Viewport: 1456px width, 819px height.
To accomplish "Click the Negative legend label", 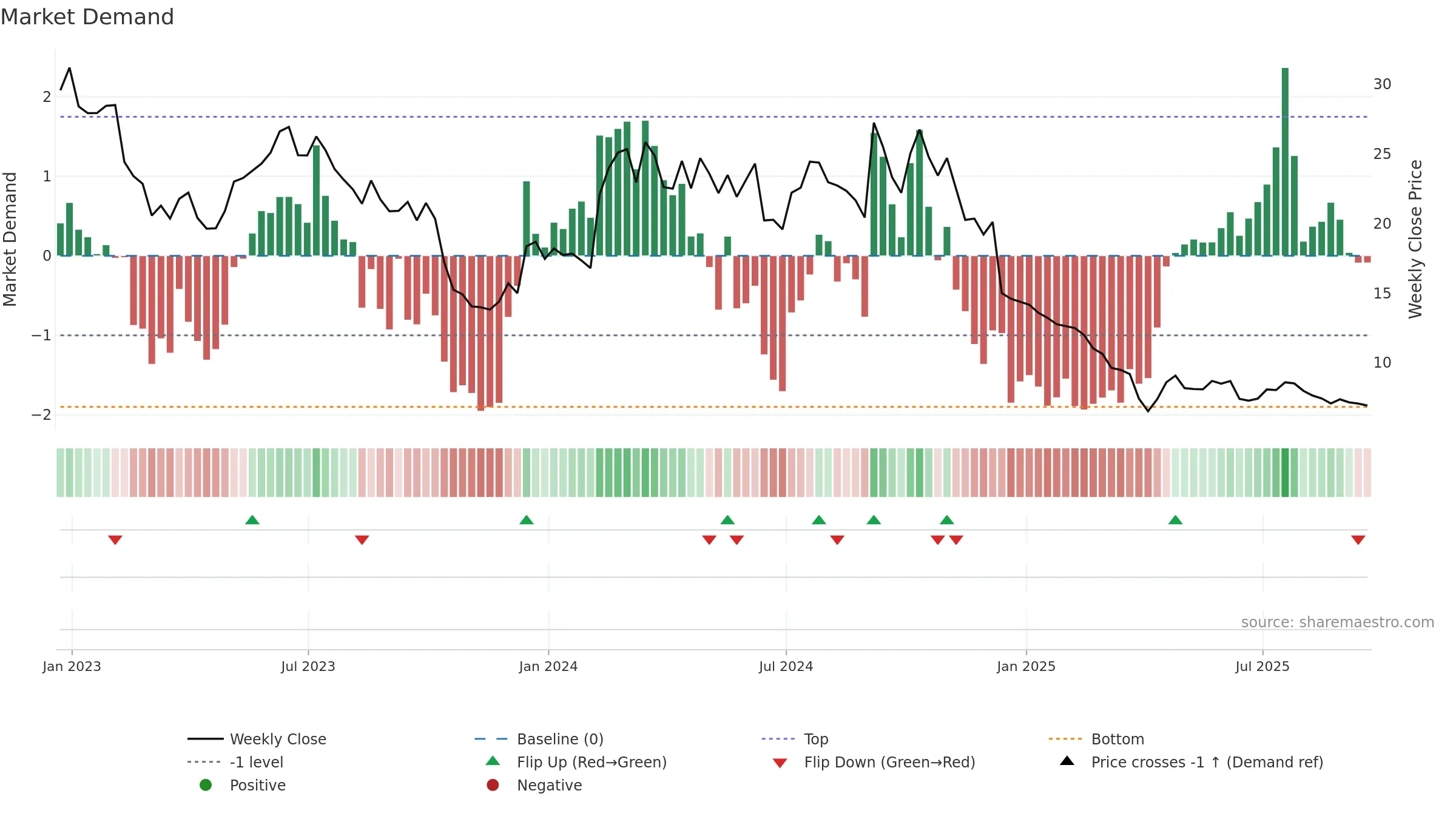I will (550, 785).
